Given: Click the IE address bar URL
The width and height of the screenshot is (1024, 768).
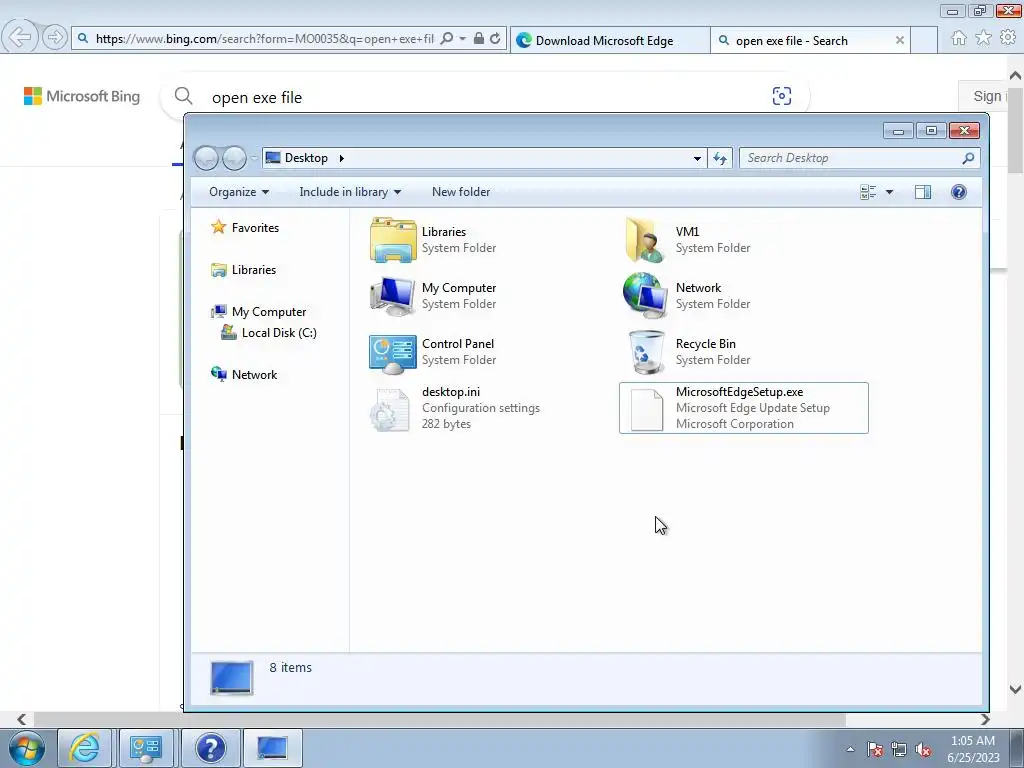Looking at the screenshot, I should coord(264,39).
